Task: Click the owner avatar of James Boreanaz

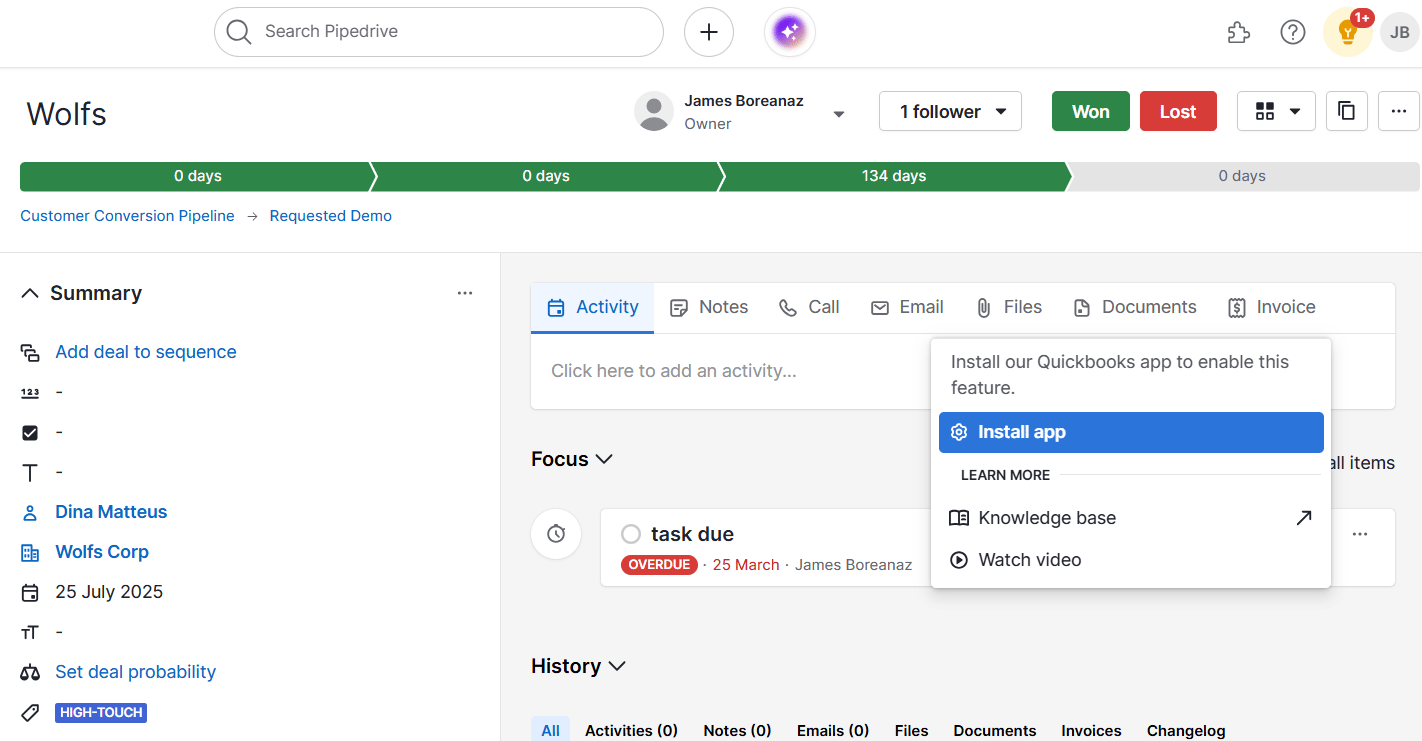Action: click(654, 111)
